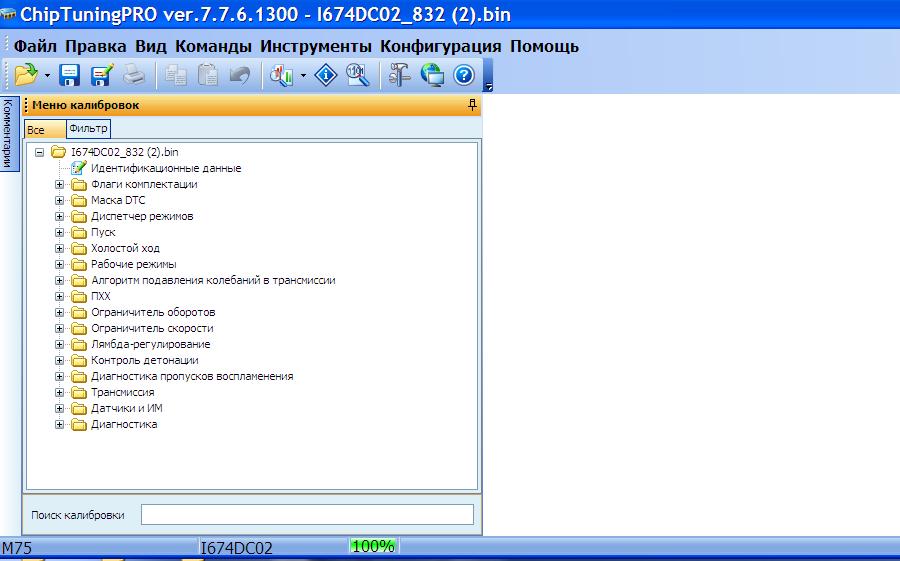Click the ПХХ folder icon
Screen dimensions: 900x561
coord(79,296)
